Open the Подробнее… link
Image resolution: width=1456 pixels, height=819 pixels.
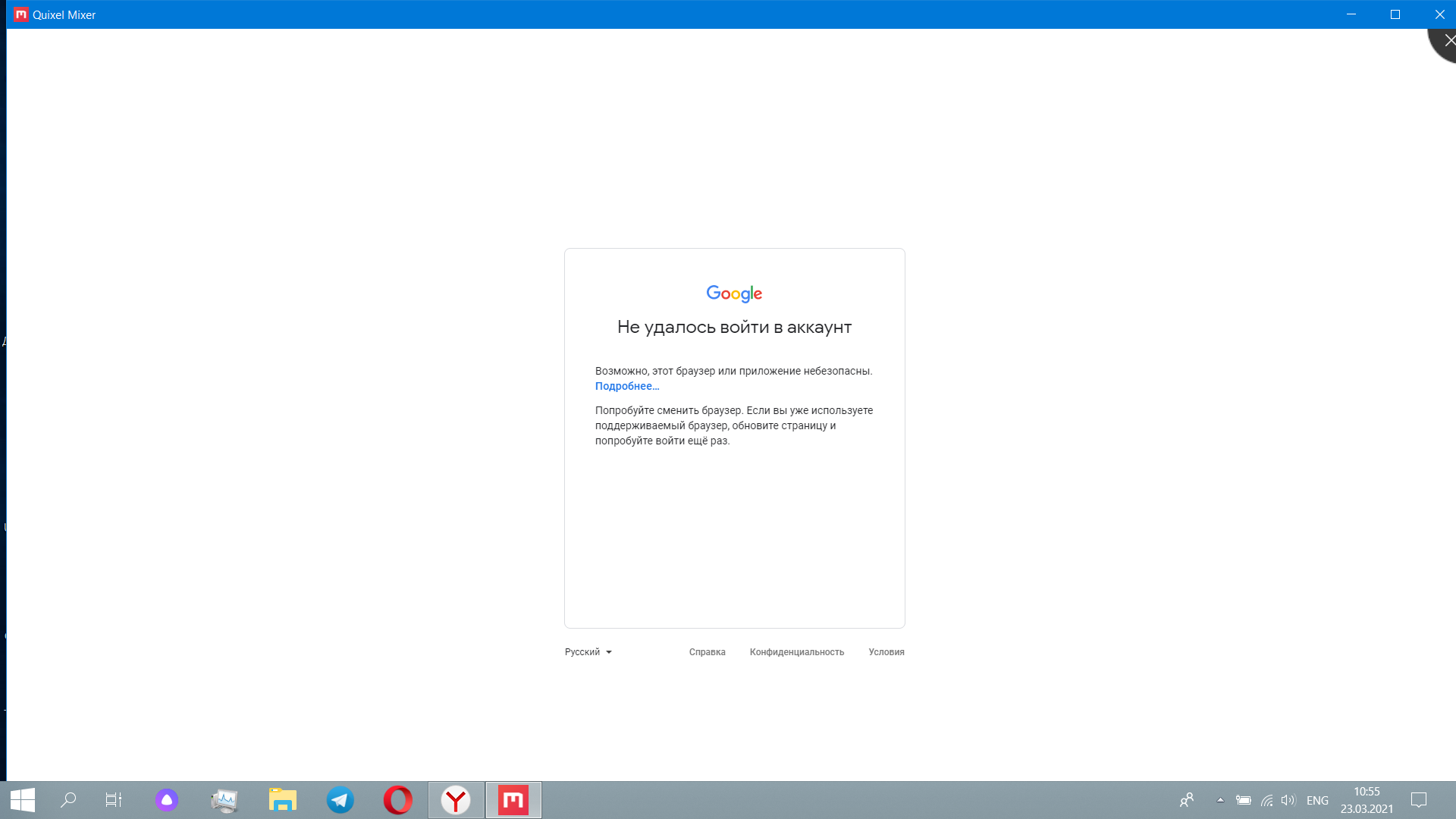coord(627,386)
